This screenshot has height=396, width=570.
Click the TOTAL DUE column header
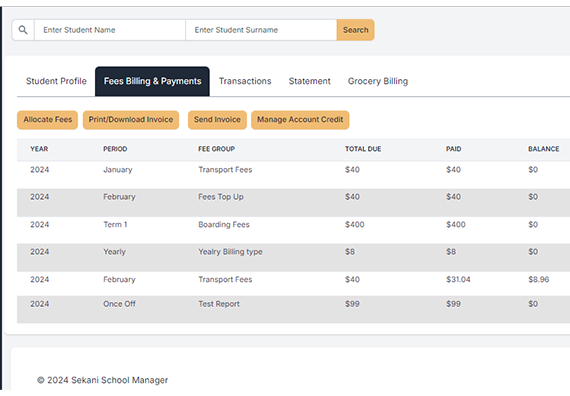(363, 149)
